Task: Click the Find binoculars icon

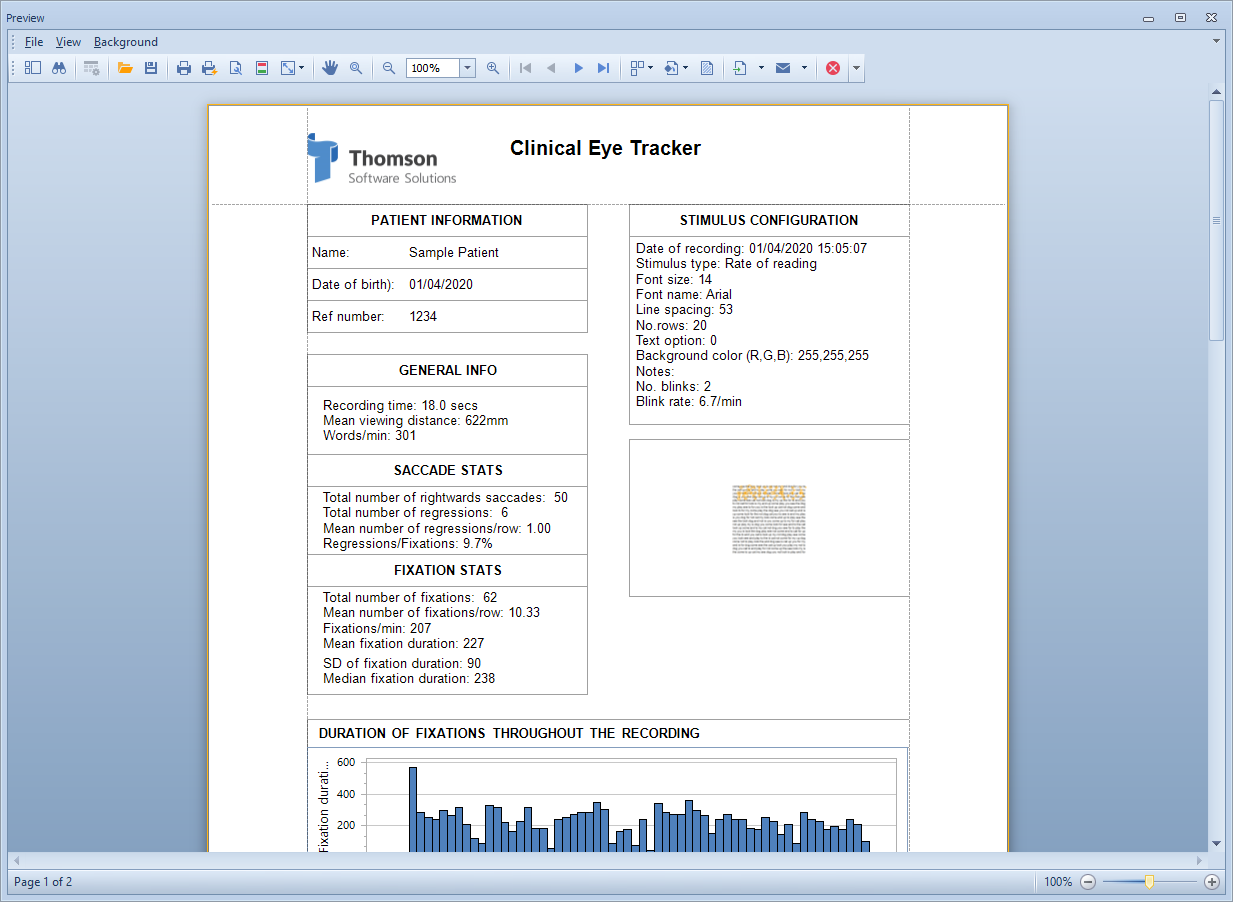Action: 59,68
